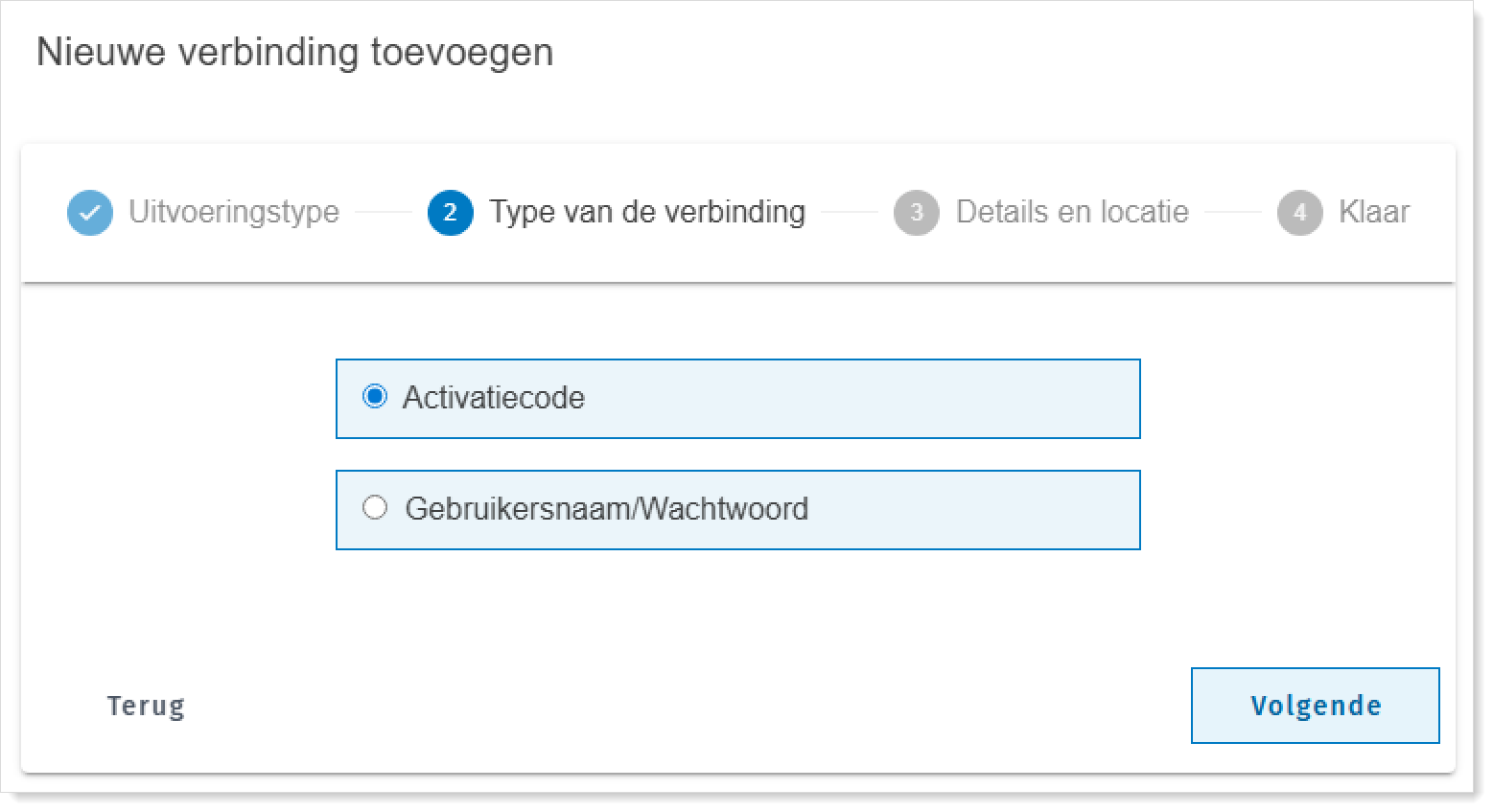Image resolution: width=1493 pixels, height=812 pixels.
Task: Click the Nieuwe verbinding toevoegen heading
Action: pyautogui.click(x=295, y=52)
